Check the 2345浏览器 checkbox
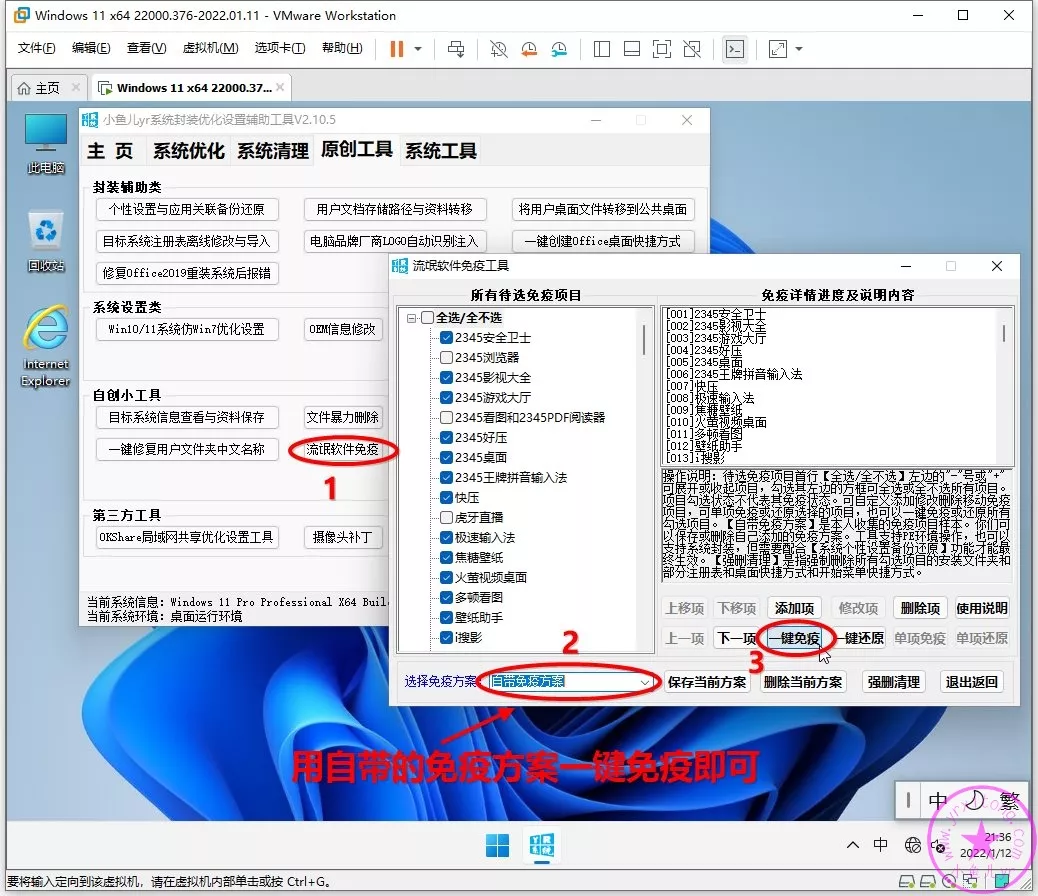Image resolution: width=1038 pixels, height=896 pixels. (x=447, y=357)
